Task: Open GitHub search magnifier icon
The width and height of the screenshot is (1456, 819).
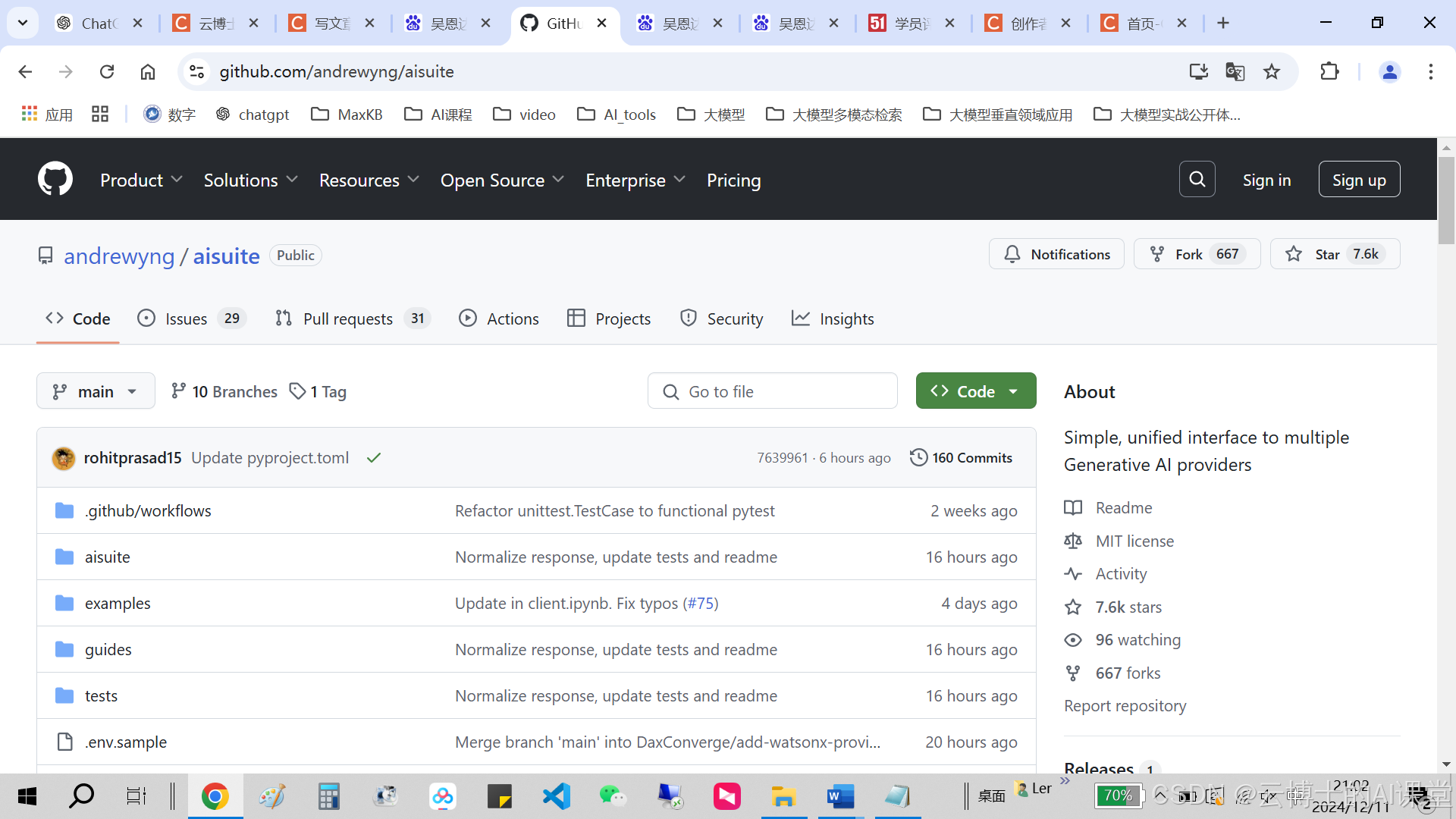Action: (x=1197, y=179)
